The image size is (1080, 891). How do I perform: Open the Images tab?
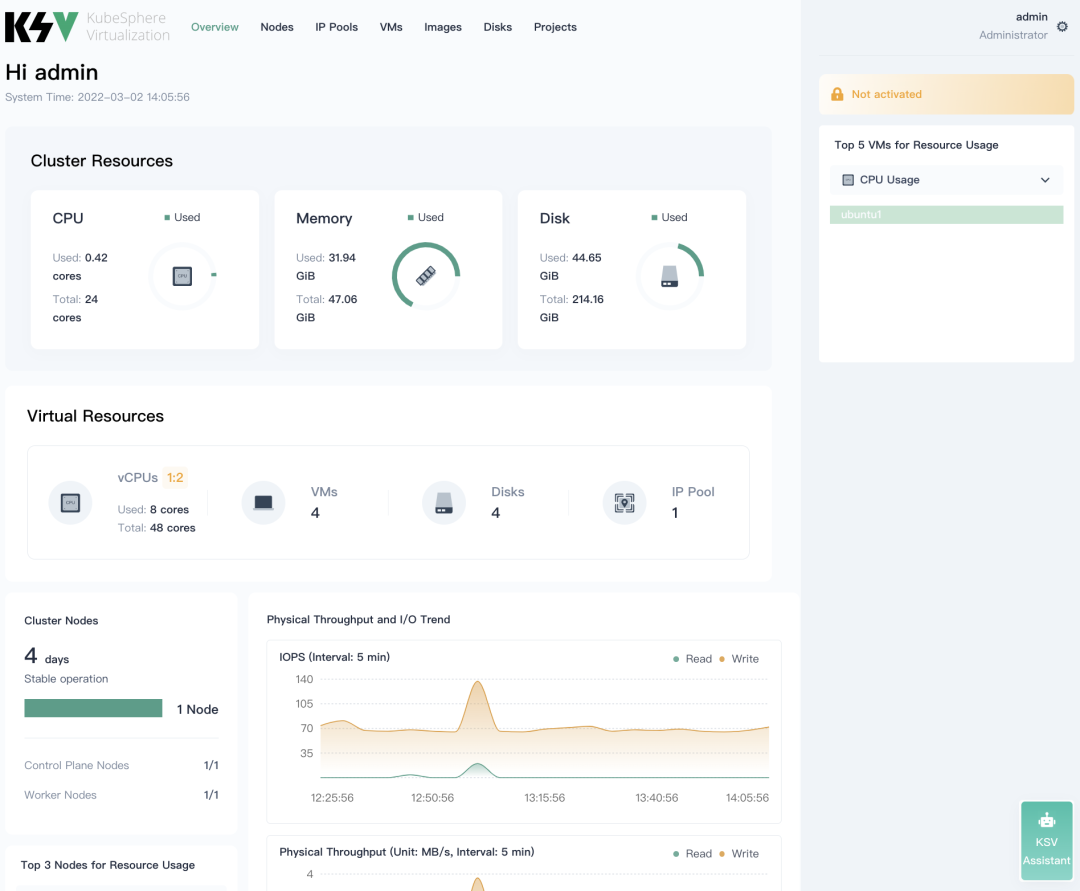(x=443, y=27)
